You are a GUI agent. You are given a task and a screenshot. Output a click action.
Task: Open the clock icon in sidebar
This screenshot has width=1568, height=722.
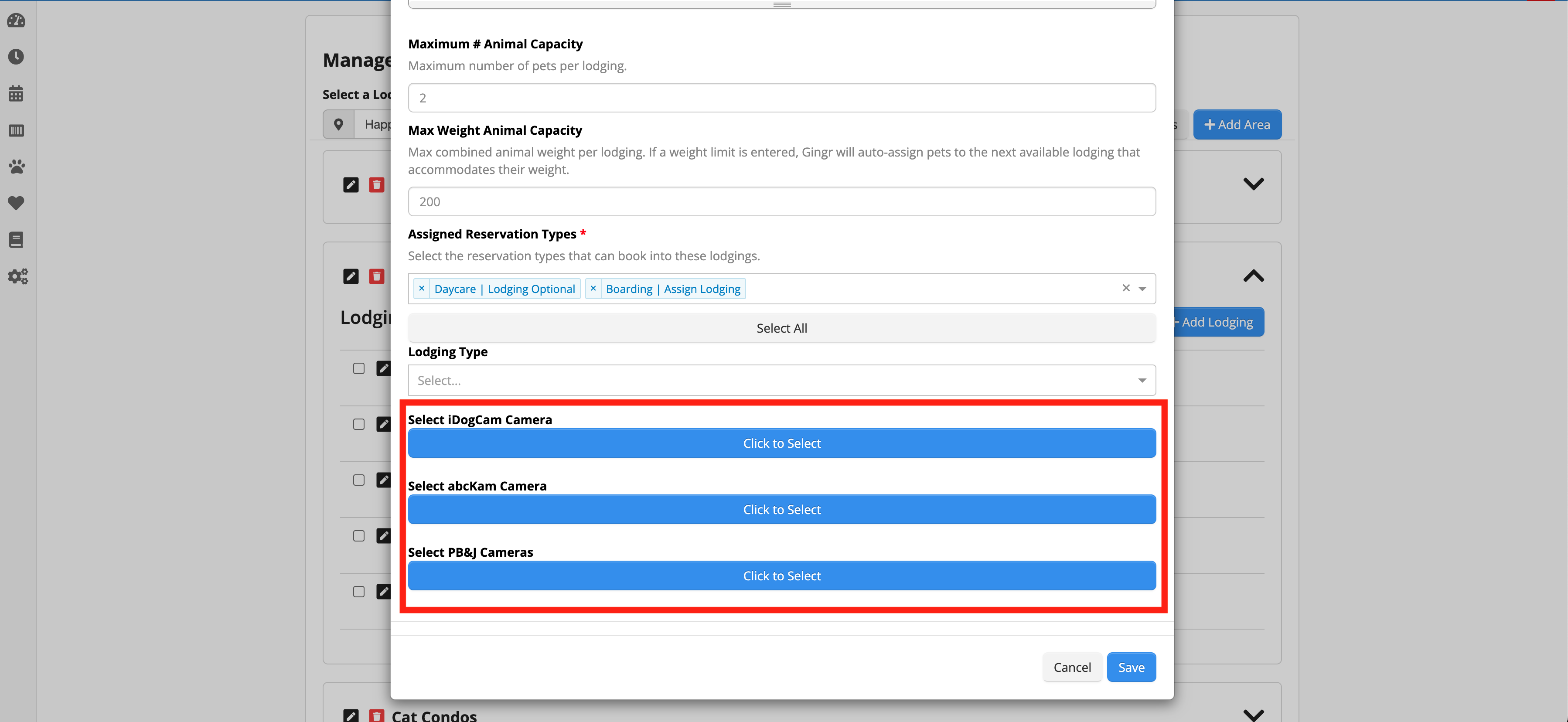click(17, 57)
